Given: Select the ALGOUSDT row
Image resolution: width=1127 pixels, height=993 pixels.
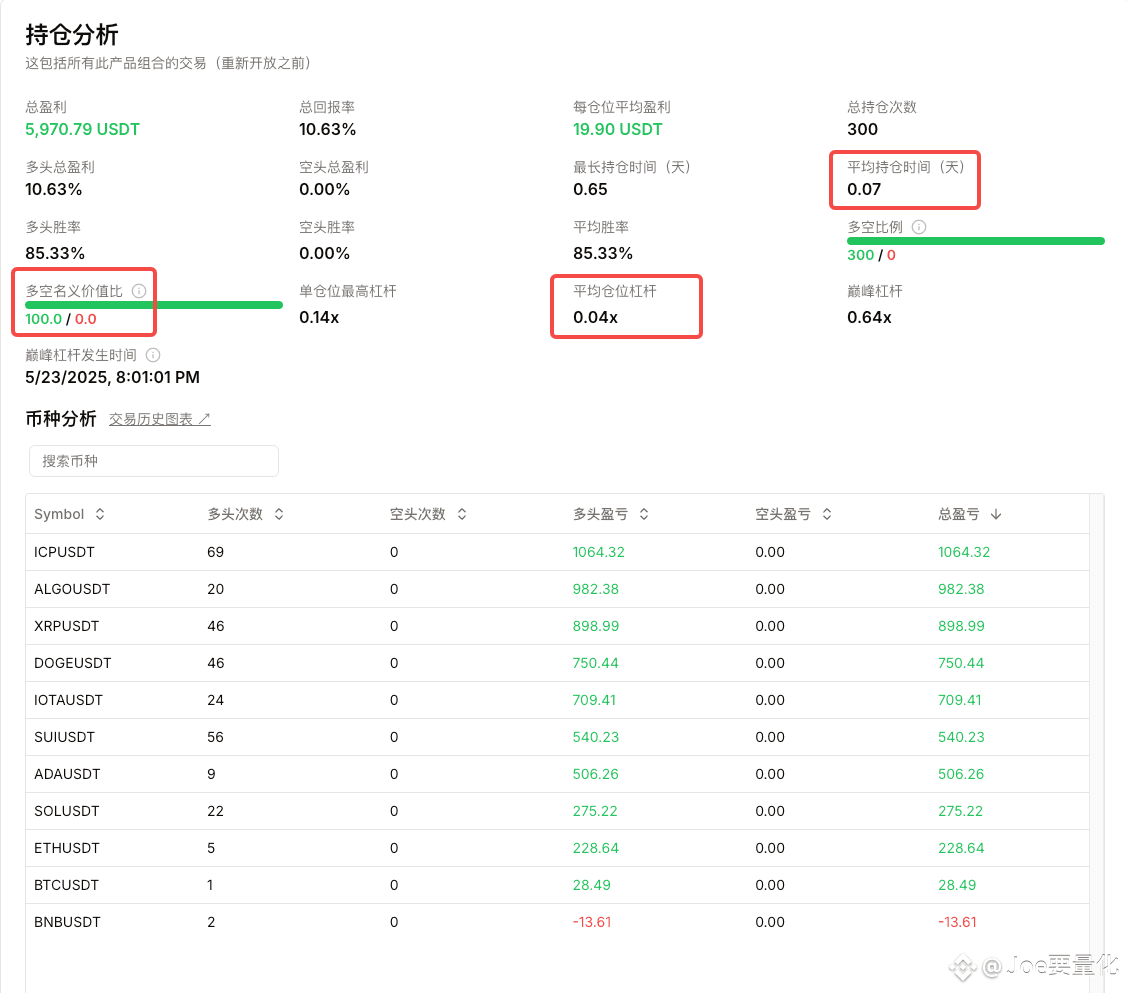Looking at the screenshot, I should (557, 589).
